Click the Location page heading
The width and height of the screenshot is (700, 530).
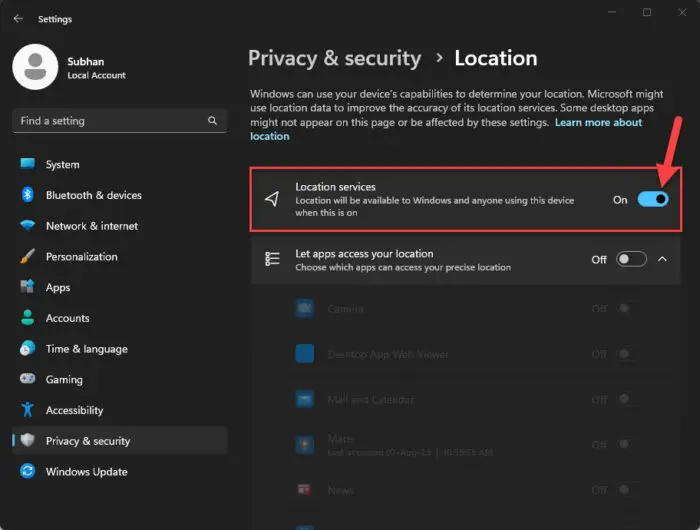click(496, 58)
